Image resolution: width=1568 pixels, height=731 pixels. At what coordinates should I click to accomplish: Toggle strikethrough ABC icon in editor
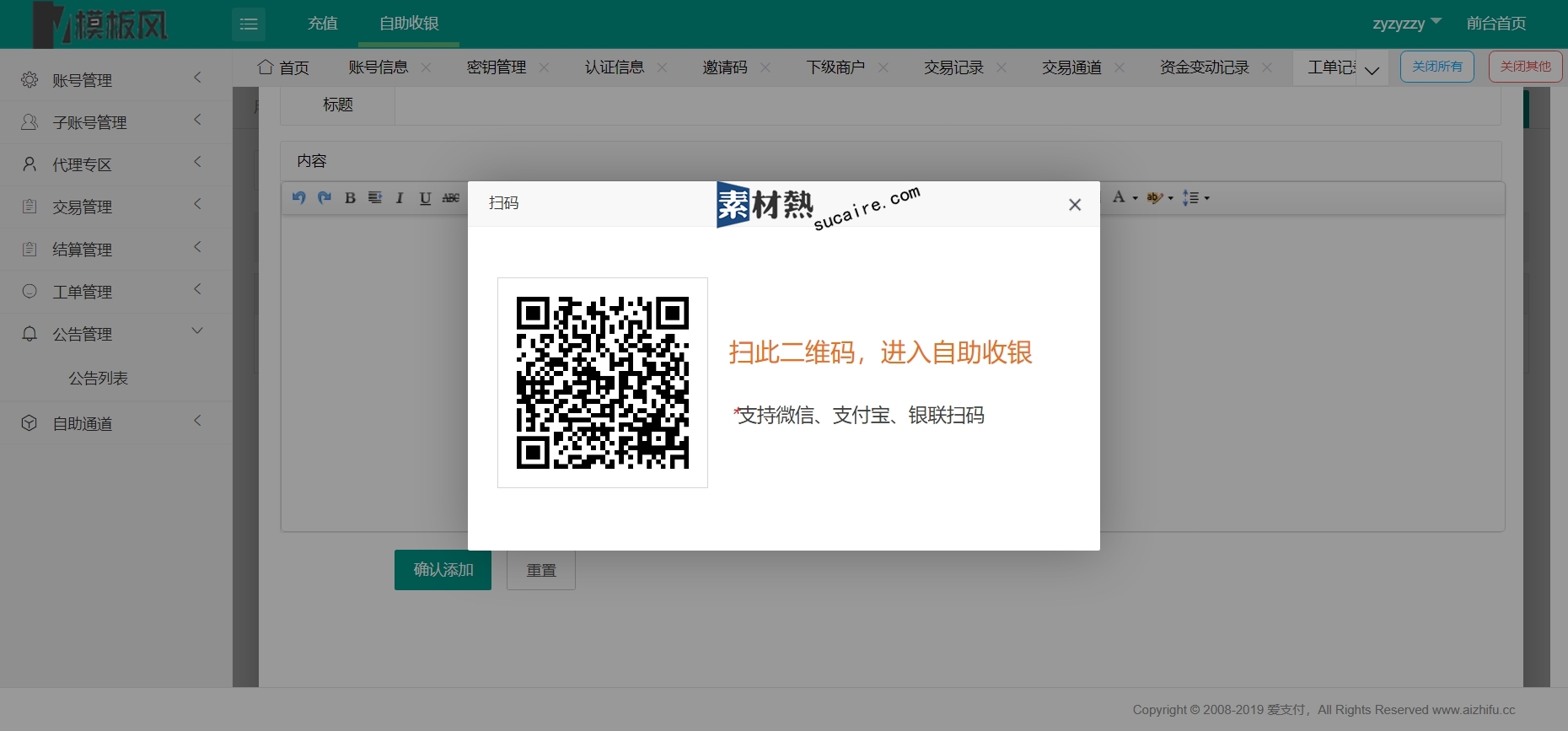[x=451, y=198]
